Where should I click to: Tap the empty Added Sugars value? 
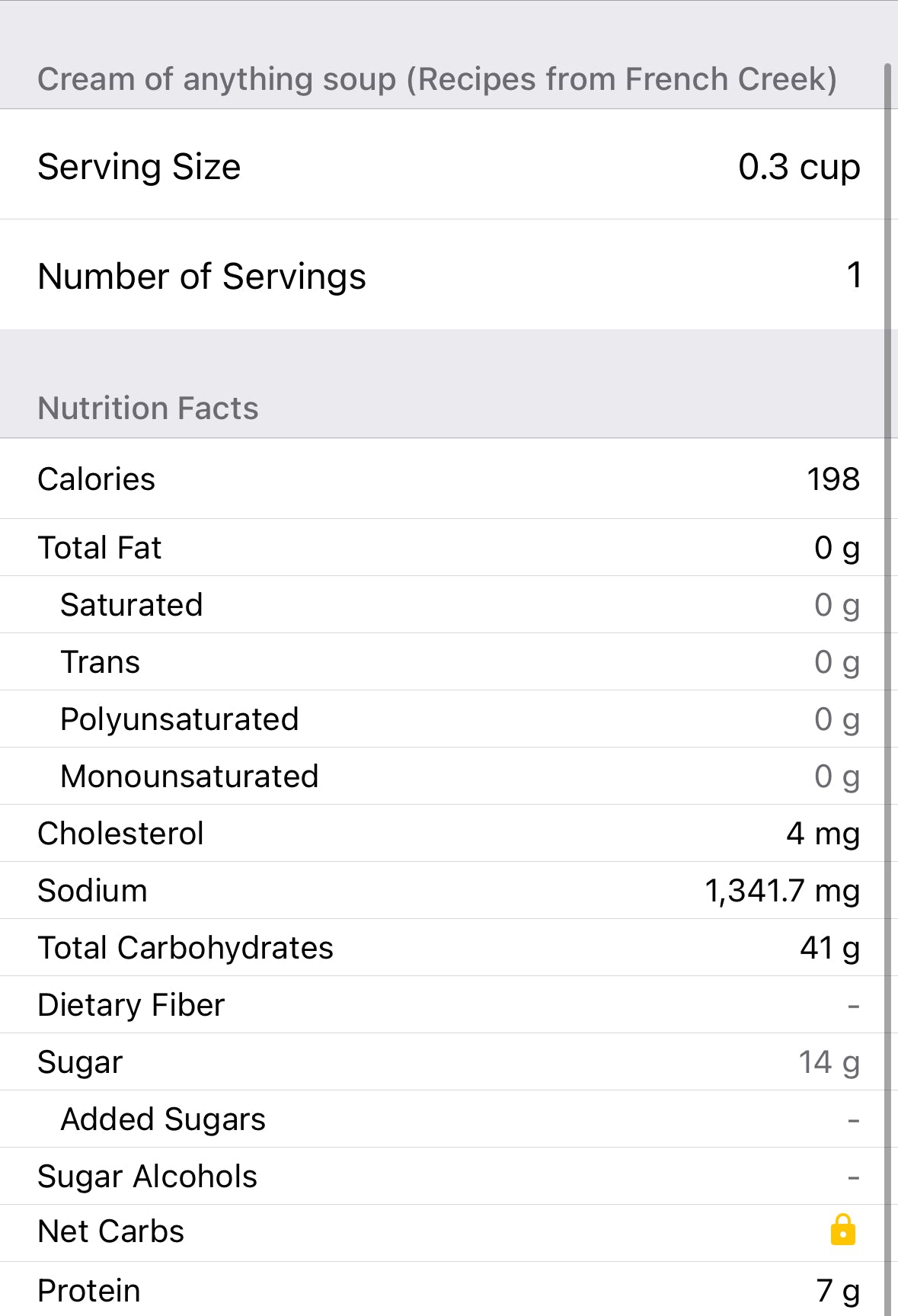pyautogui.click(x=853, y=1120)
